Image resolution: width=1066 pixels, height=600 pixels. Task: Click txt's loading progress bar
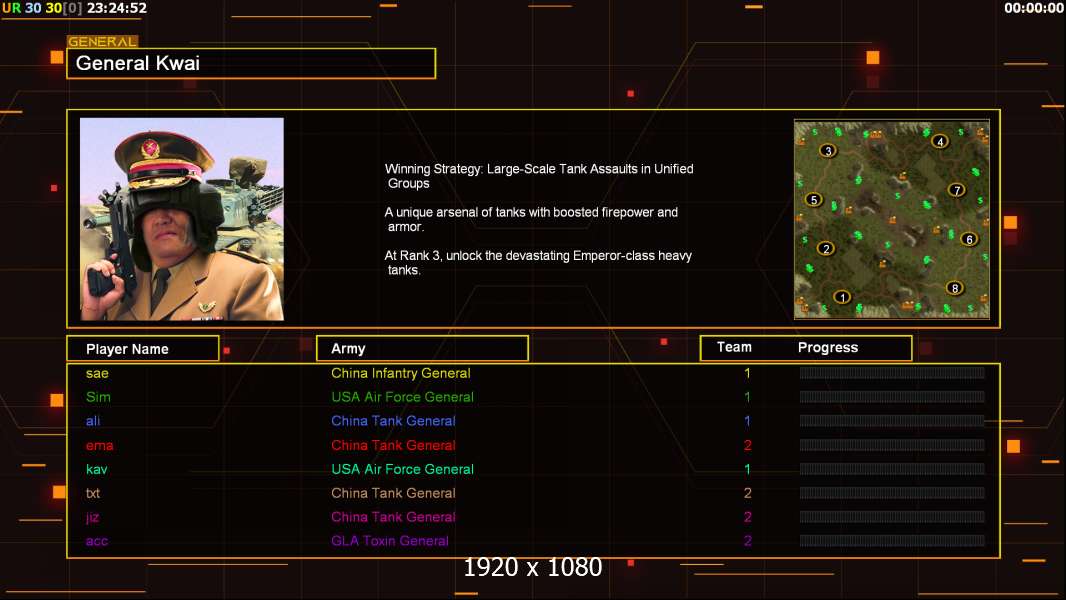pos(892,493)
